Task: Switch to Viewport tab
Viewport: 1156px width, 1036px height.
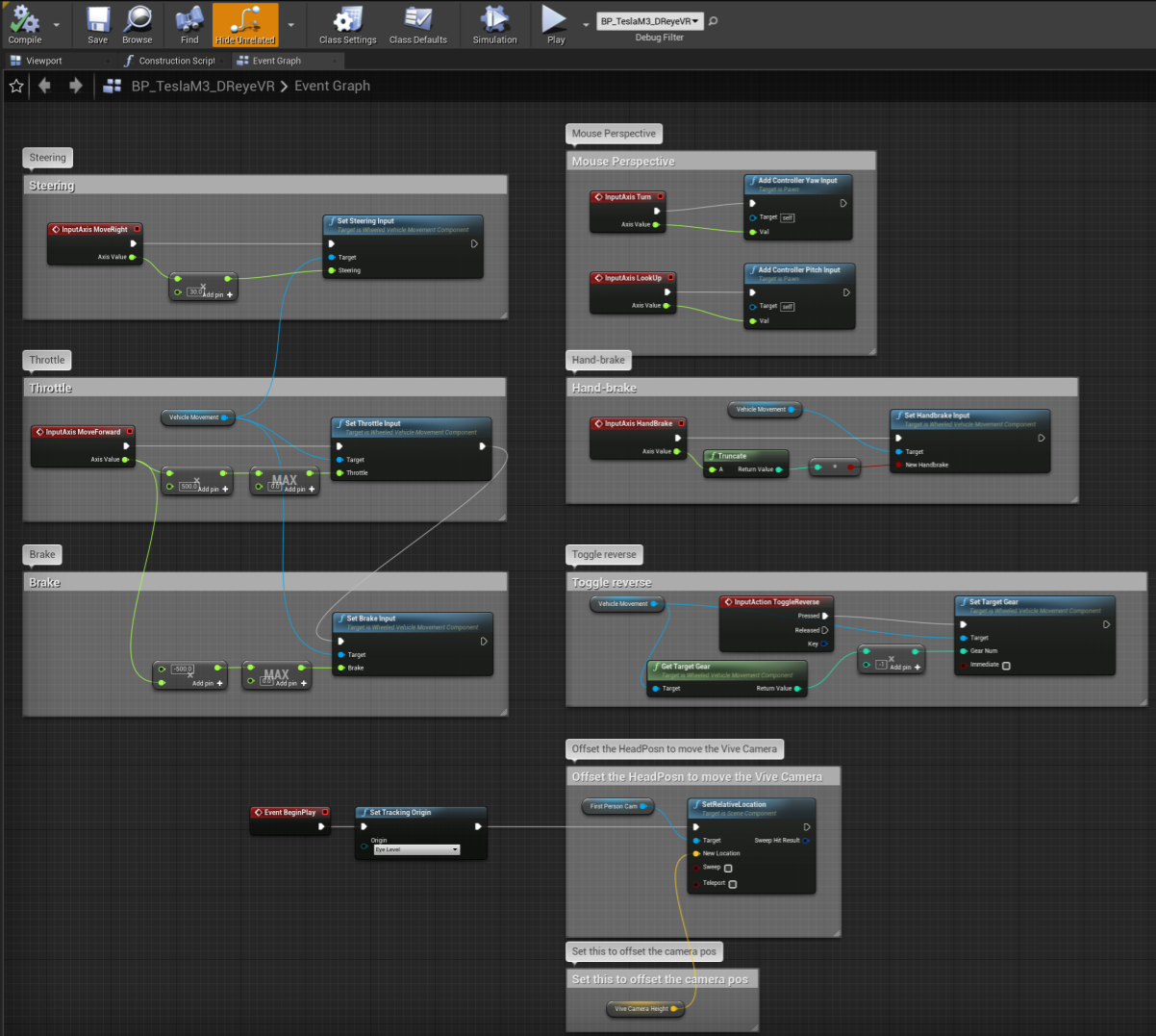Action: click(x=44, y=61)
